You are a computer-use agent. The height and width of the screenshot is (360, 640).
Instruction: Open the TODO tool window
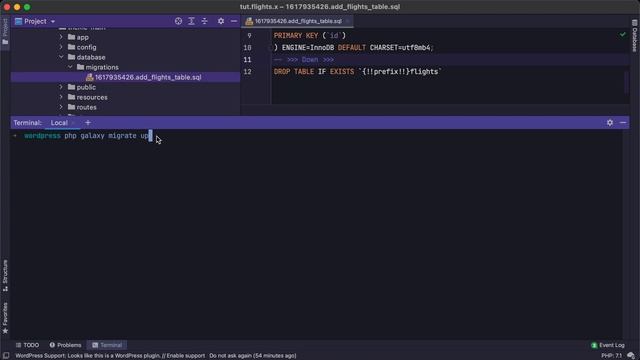click(27, 345)
